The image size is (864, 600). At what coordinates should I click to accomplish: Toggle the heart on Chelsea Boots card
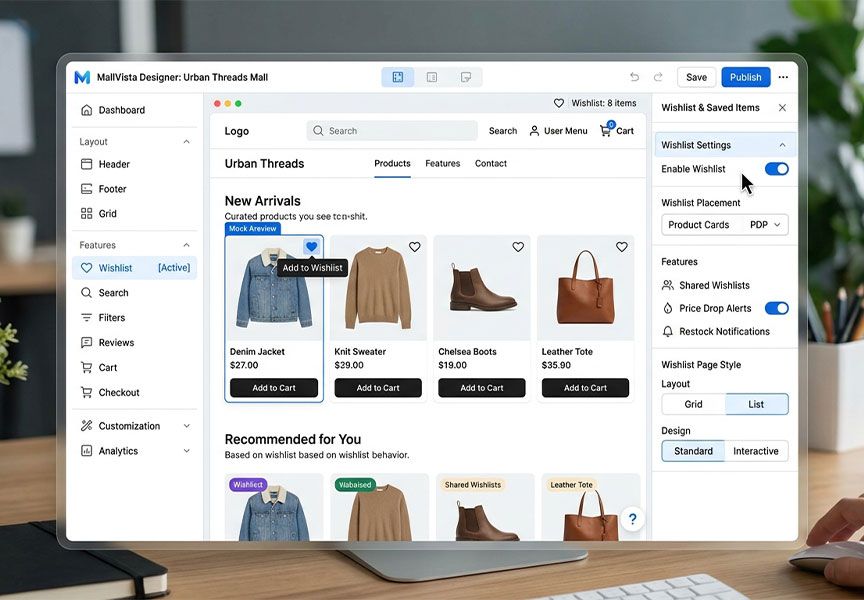[x=518, y=247]
